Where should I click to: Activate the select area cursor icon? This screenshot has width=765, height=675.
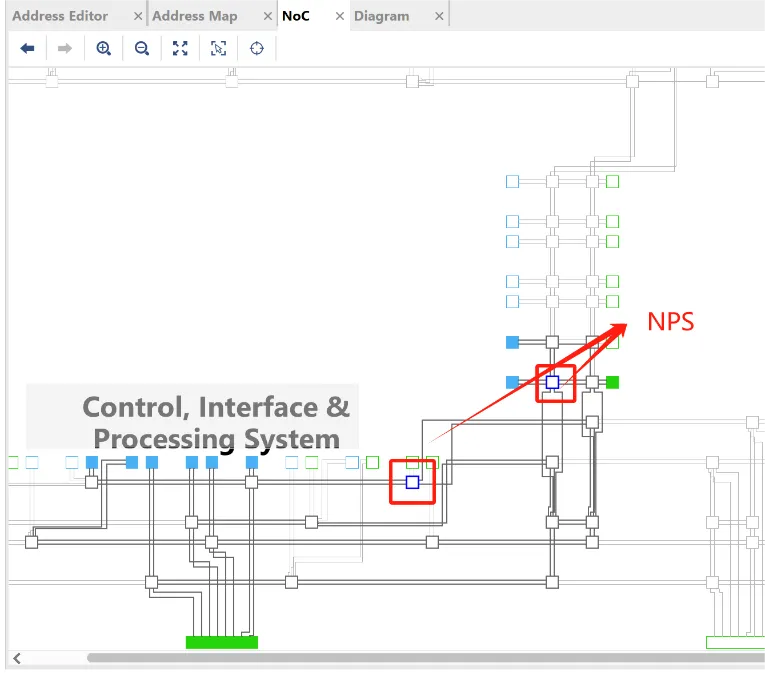click(219, 48)
